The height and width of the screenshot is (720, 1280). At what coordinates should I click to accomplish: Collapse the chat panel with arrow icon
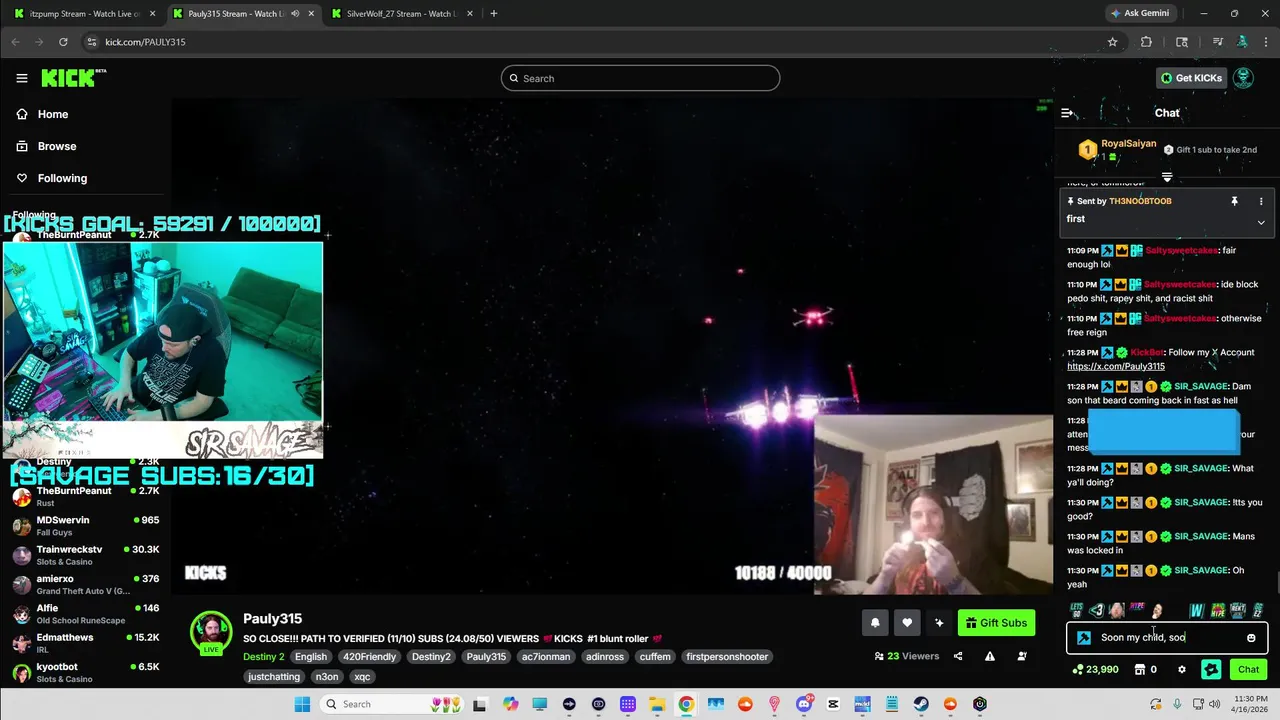pyautogui.click(x=1067, y=113)
